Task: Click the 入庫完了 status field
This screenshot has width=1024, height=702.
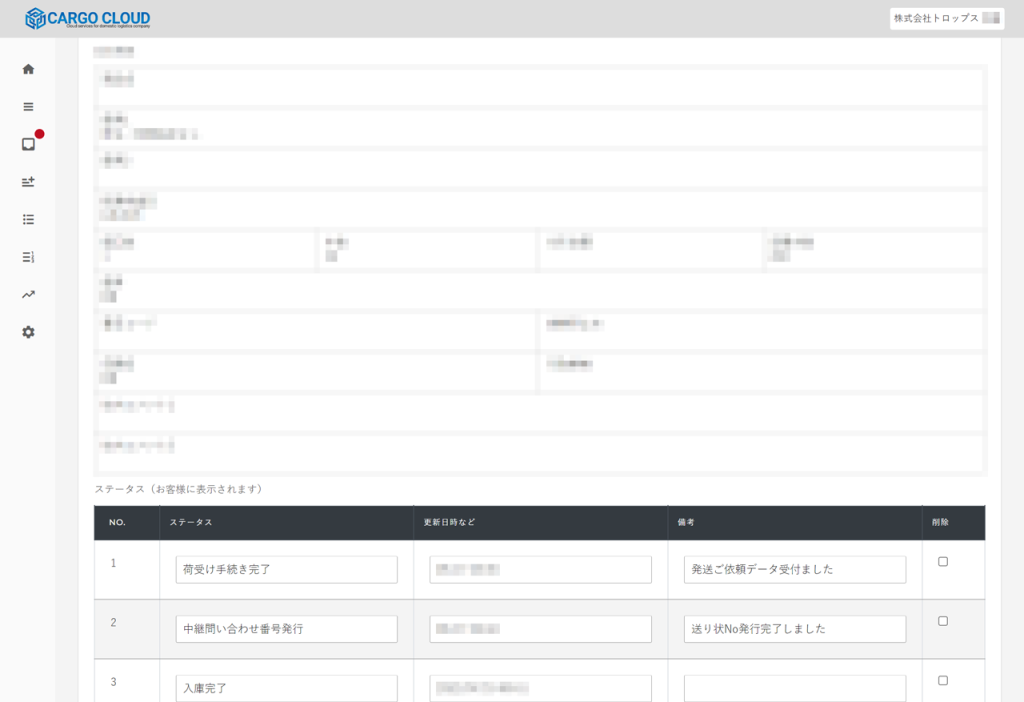Action: [x=286, y=688]
